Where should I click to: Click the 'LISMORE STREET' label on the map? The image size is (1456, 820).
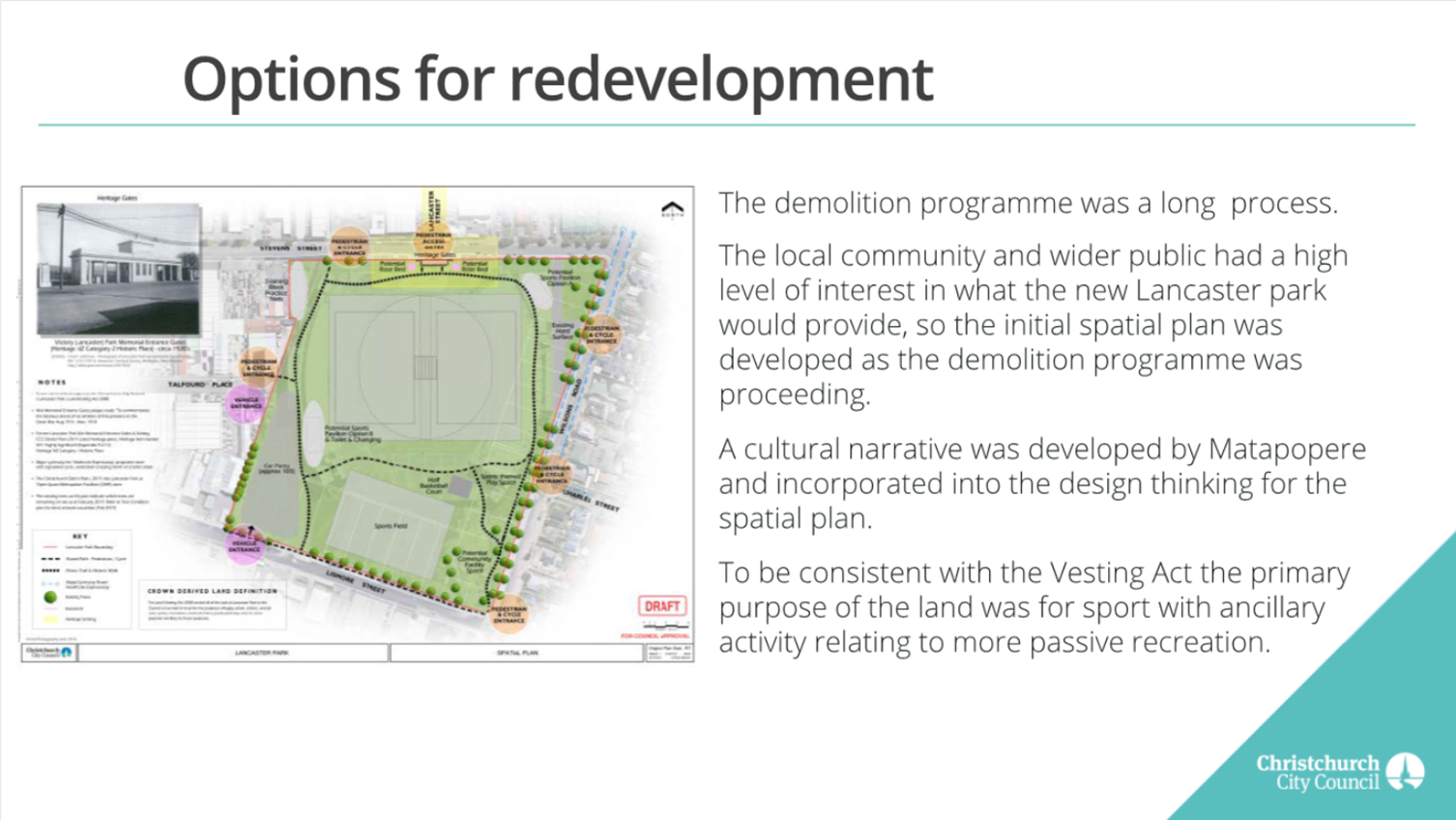(354, 581)
